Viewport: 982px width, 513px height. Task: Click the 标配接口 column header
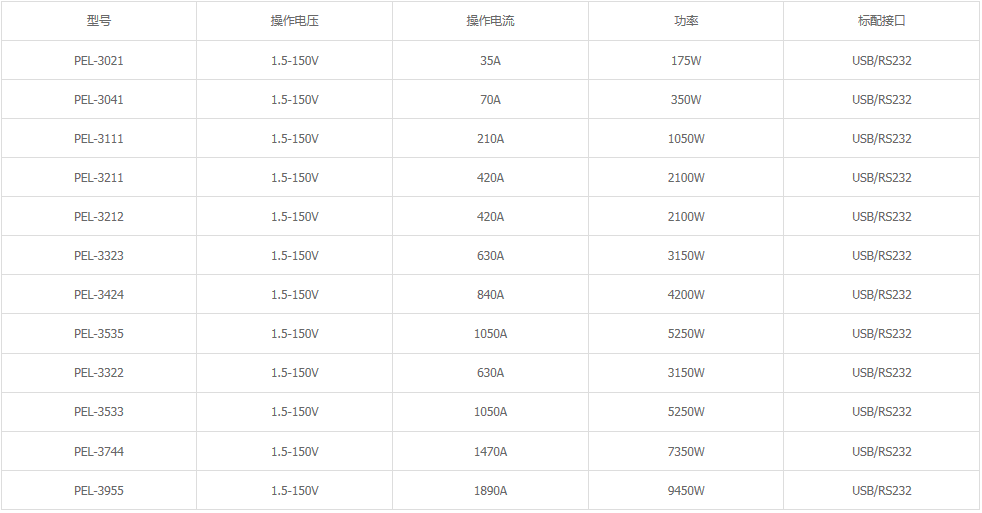click(881, 21)
